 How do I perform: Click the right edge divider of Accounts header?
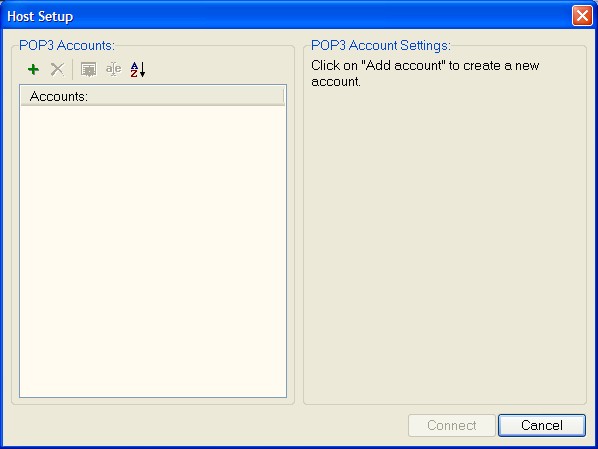[x=283, y=96]
